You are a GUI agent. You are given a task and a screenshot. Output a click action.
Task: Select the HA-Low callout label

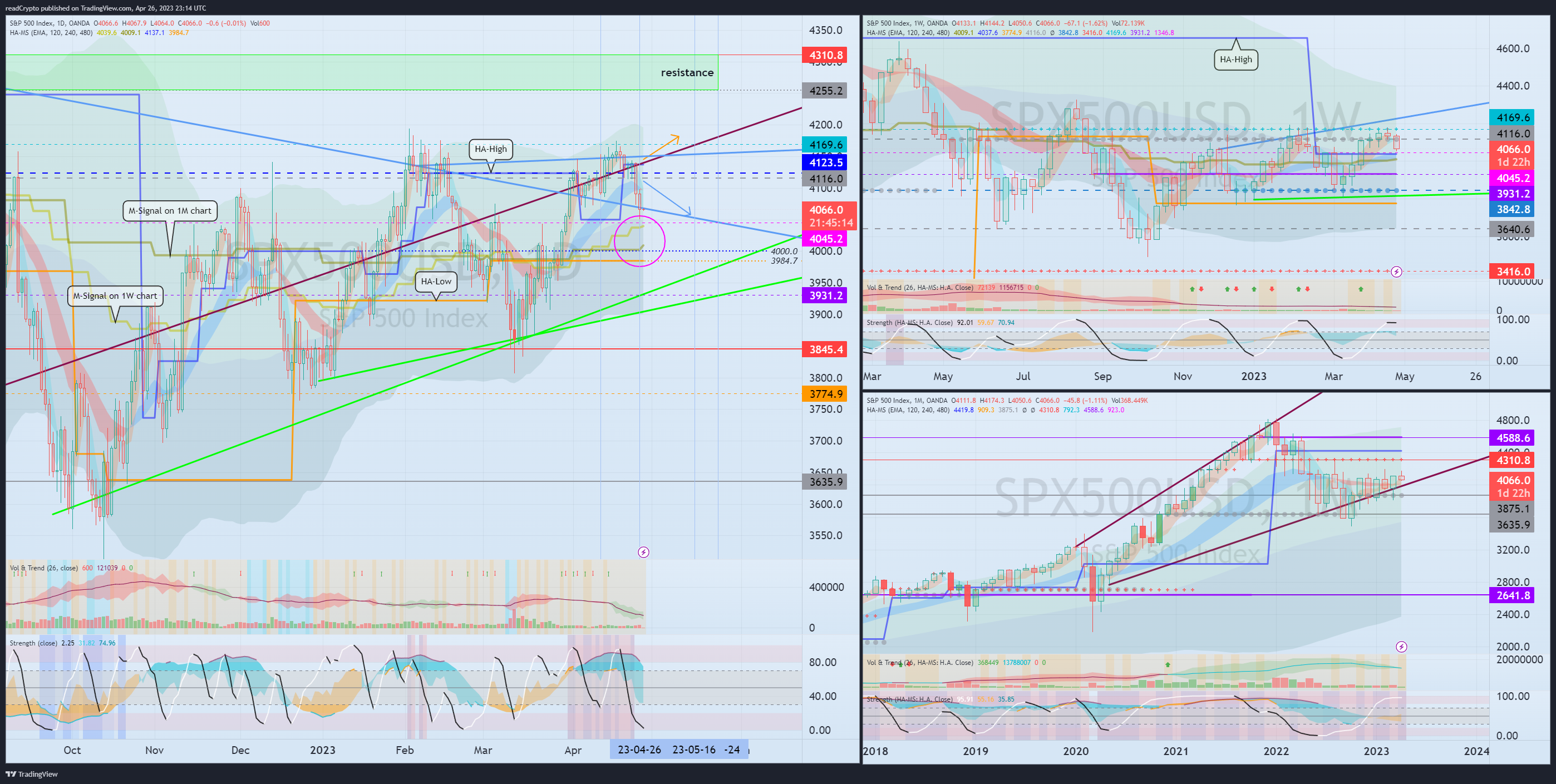[436, 282]
